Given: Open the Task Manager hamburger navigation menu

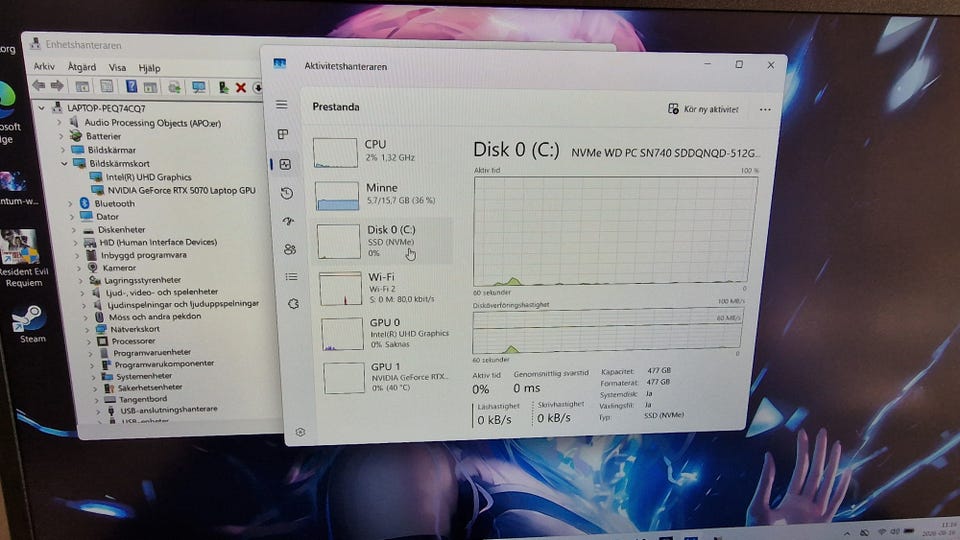Looking at the screenshot, I should [x=282, y=105].
